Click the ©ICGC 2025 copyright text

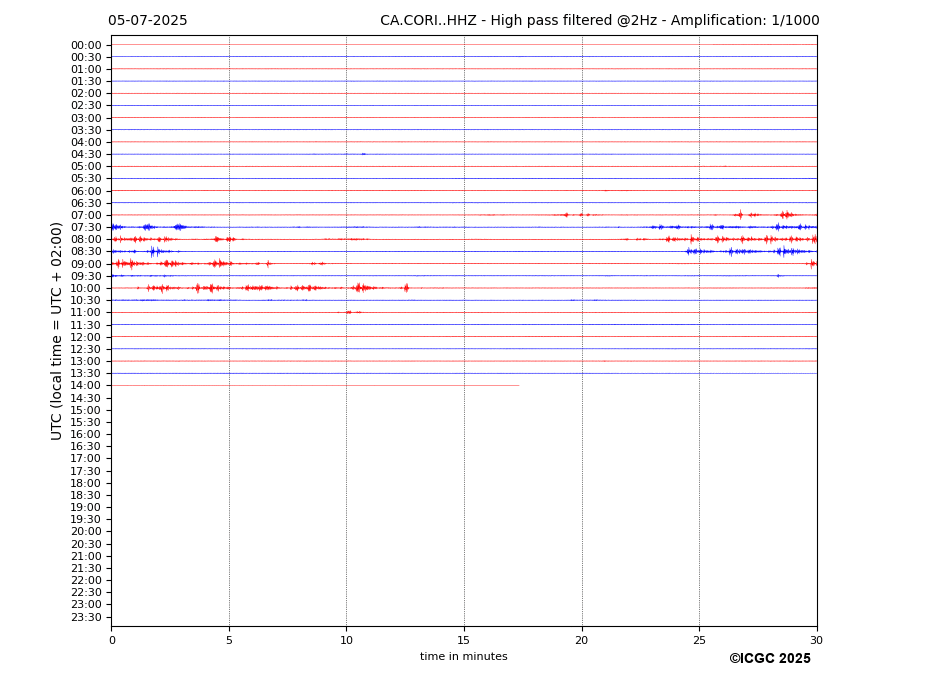[x=770, y=659]
